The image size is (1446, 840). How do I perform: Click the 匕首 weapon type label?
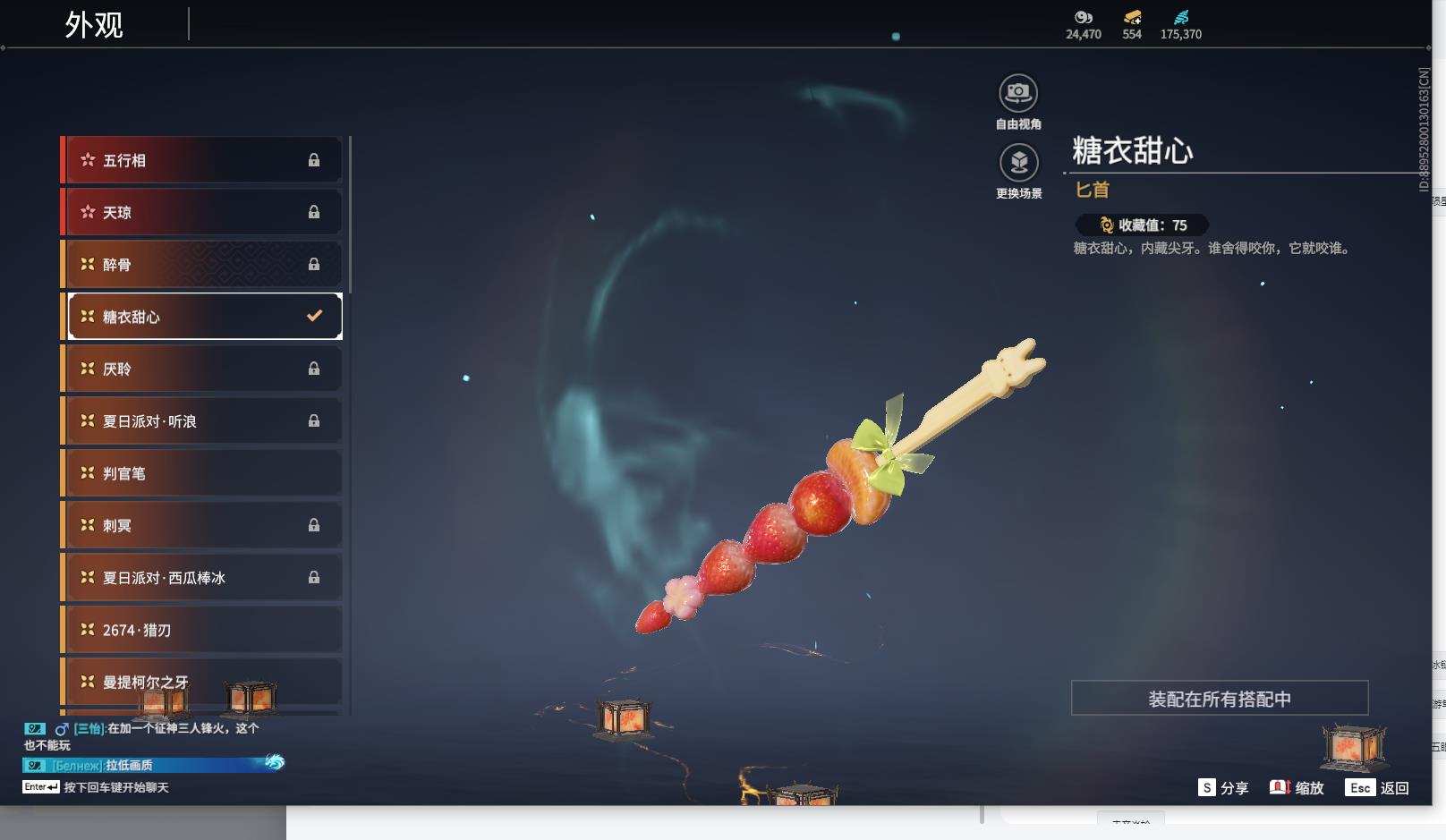(1093, 190)
